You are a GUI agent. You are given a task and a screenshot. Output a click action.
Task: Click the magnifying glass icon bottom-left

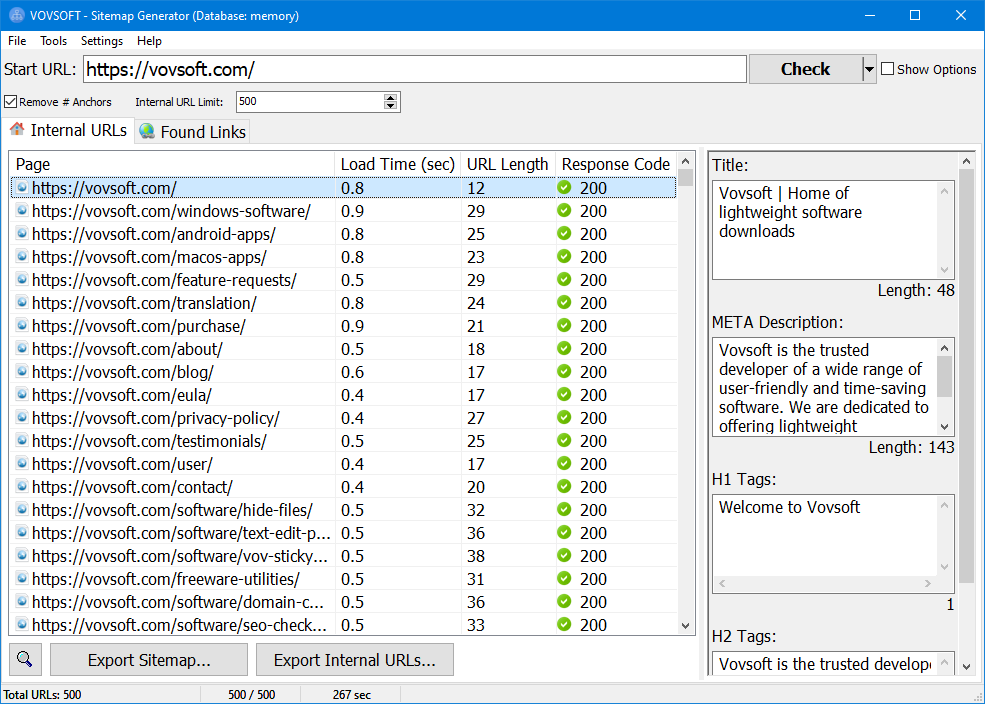pyautogui.click(x=25, y=659)
